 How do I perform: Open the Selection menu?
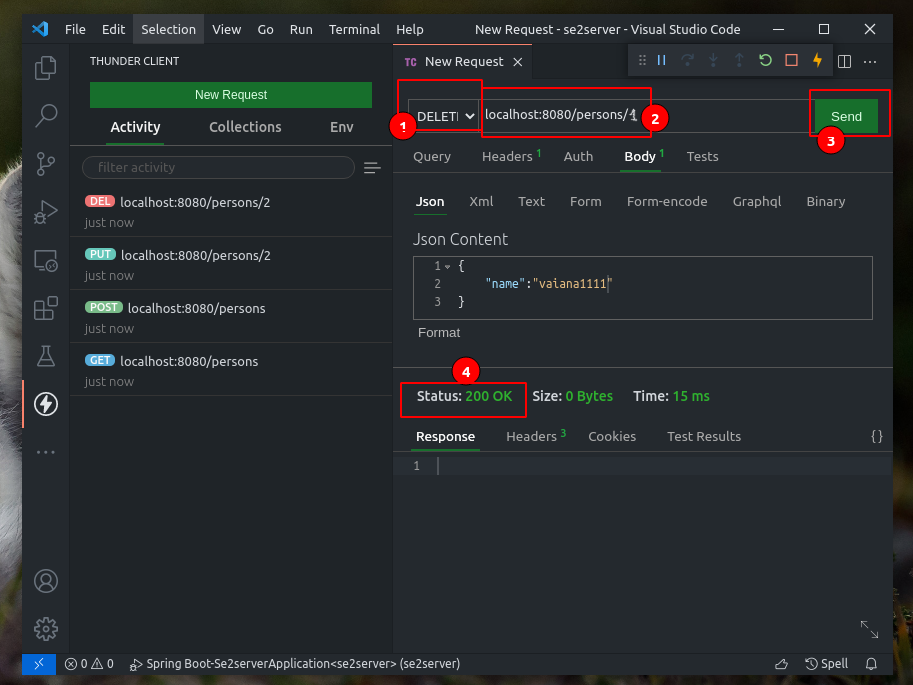168,29
